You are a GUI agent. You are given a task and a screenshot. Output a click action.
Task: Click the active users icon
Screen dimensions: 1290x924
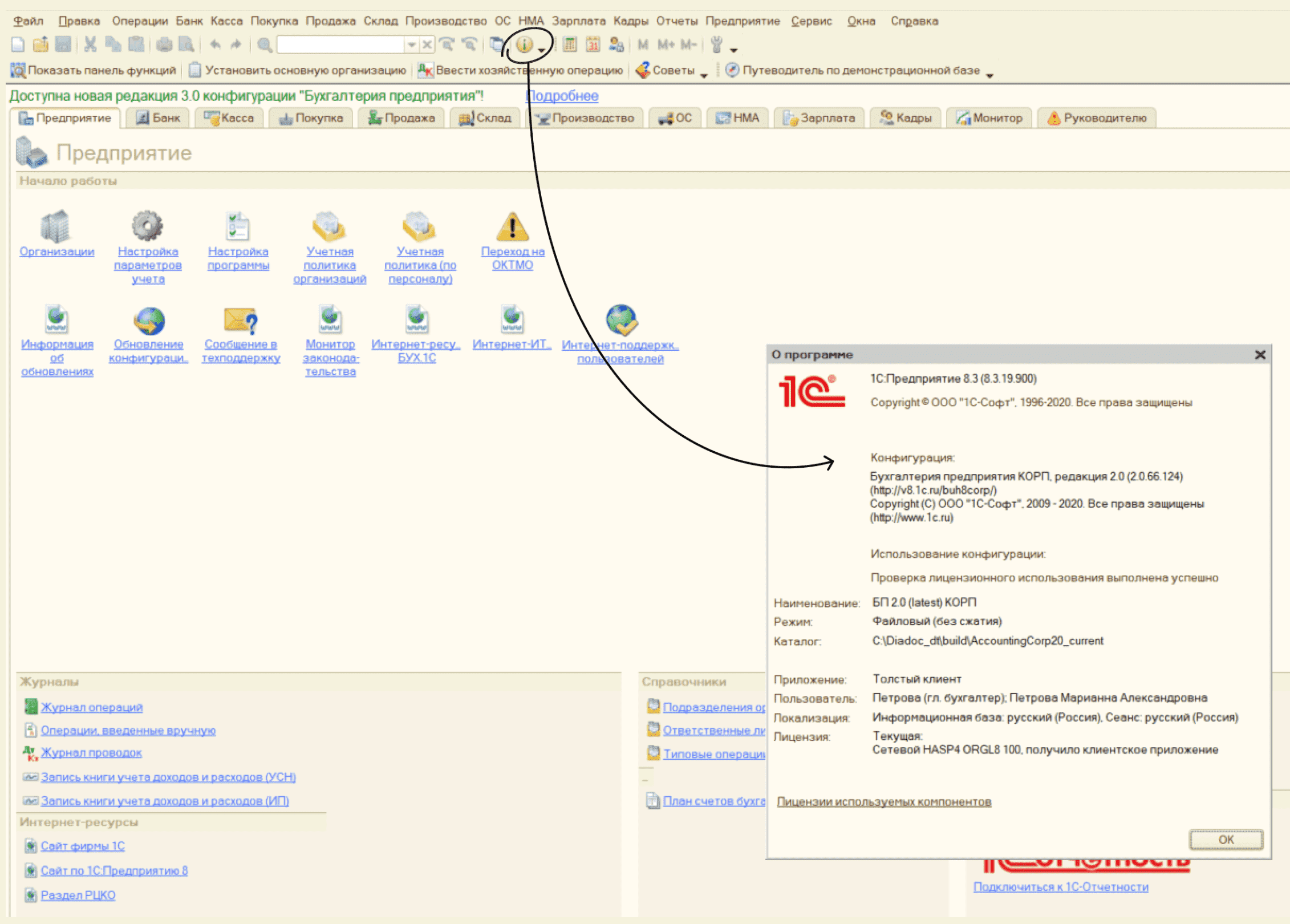click(616, 44)
